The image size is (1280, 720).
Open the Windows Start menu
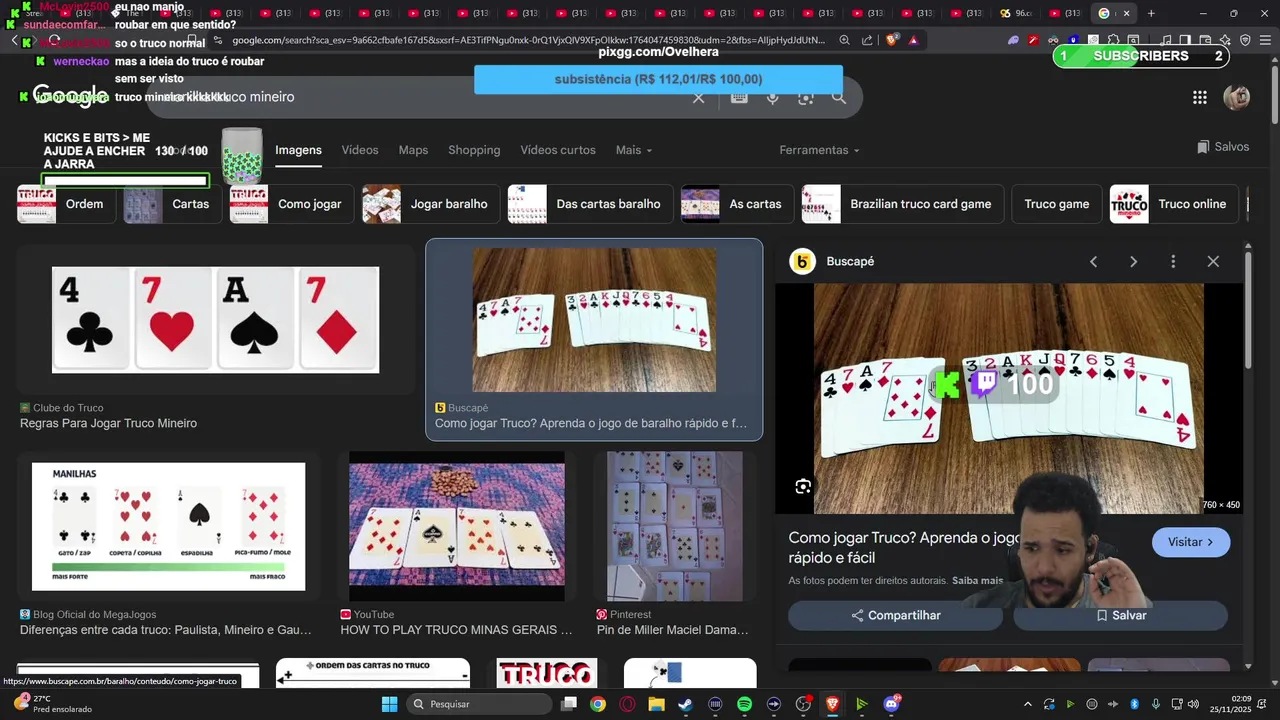pyautogui.click(x=389, y=704)
